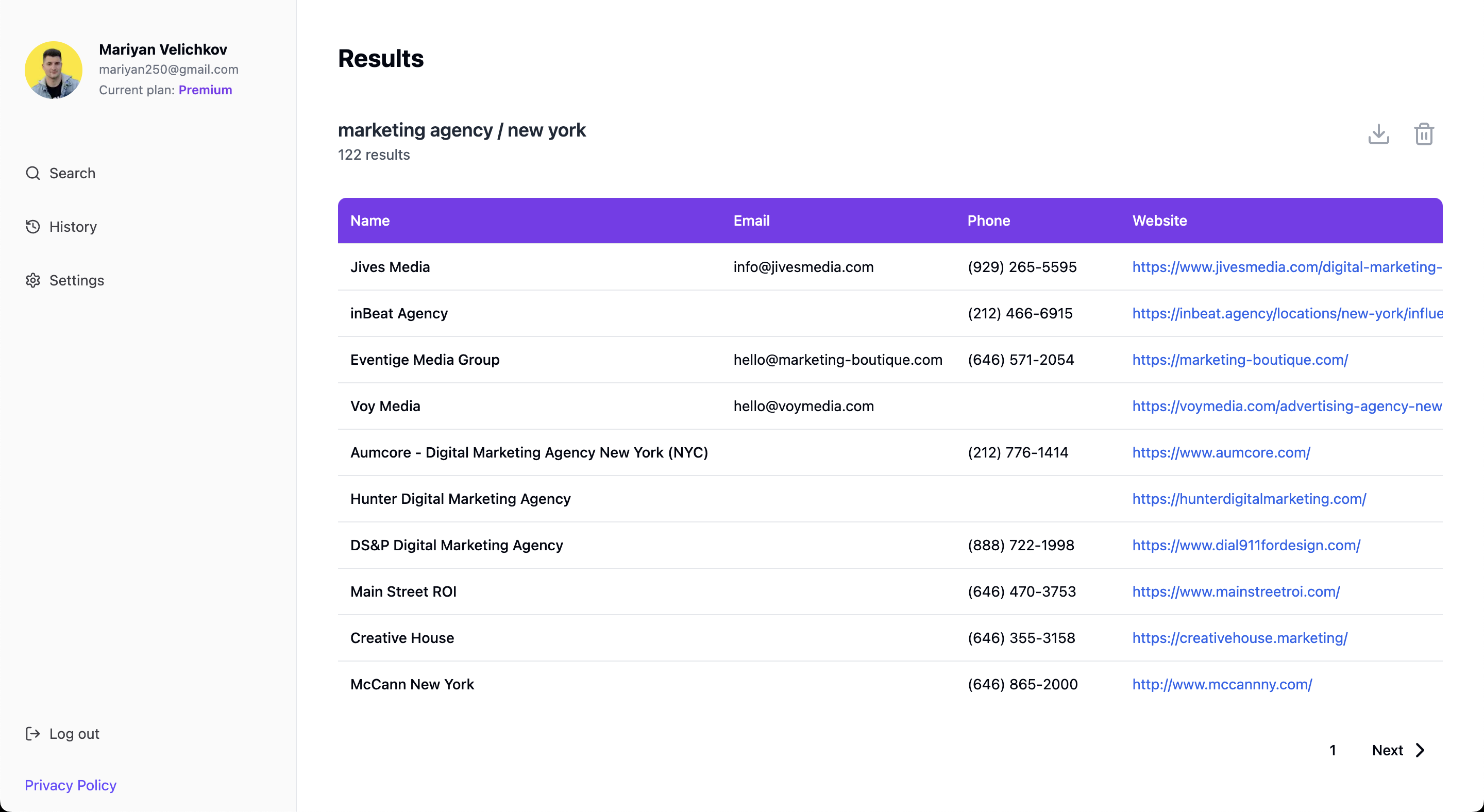Click the Mariyan Velichkov account name
1484x812 pixels.
pyautogui.click(x=163, y=49)
